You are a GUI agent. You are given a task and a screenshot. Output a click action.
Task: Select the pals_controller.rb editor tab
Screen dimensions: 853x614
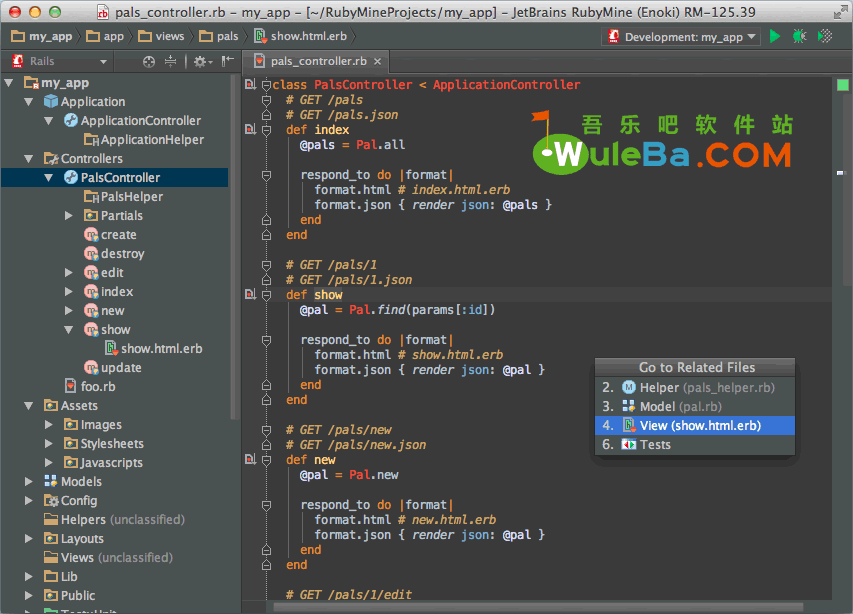click(318, 61)
